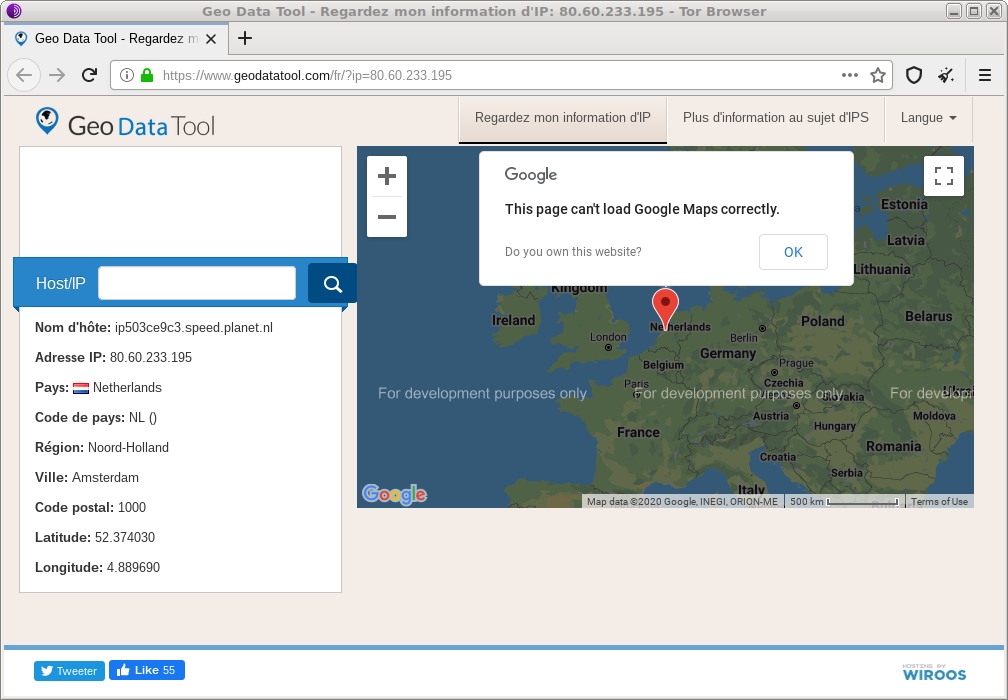
Task: Select 'Regardez mon information d'IP' tab
Action: click(562, 118)
